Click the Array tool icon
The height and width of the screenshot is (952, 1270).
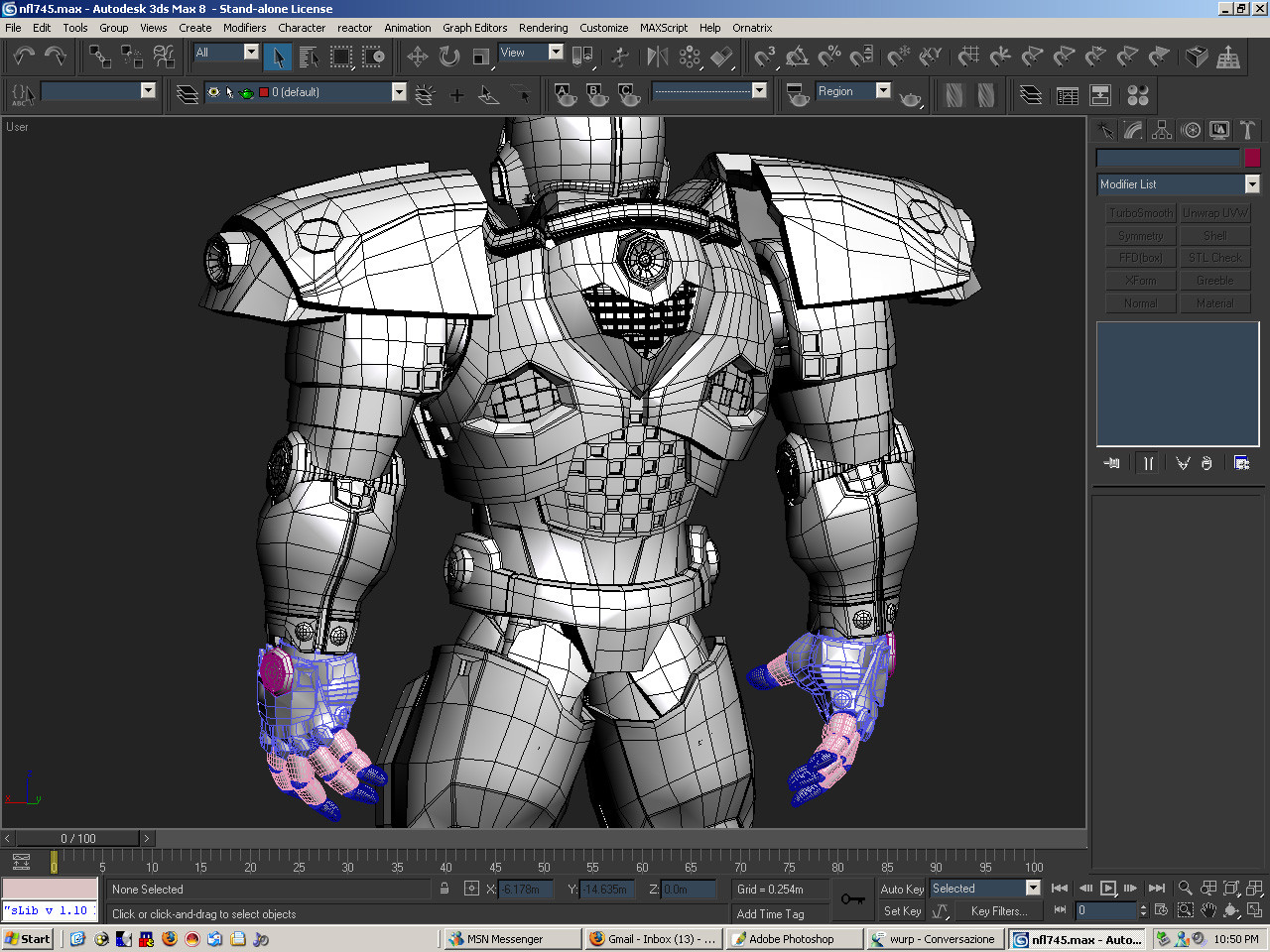click(690, 57)
